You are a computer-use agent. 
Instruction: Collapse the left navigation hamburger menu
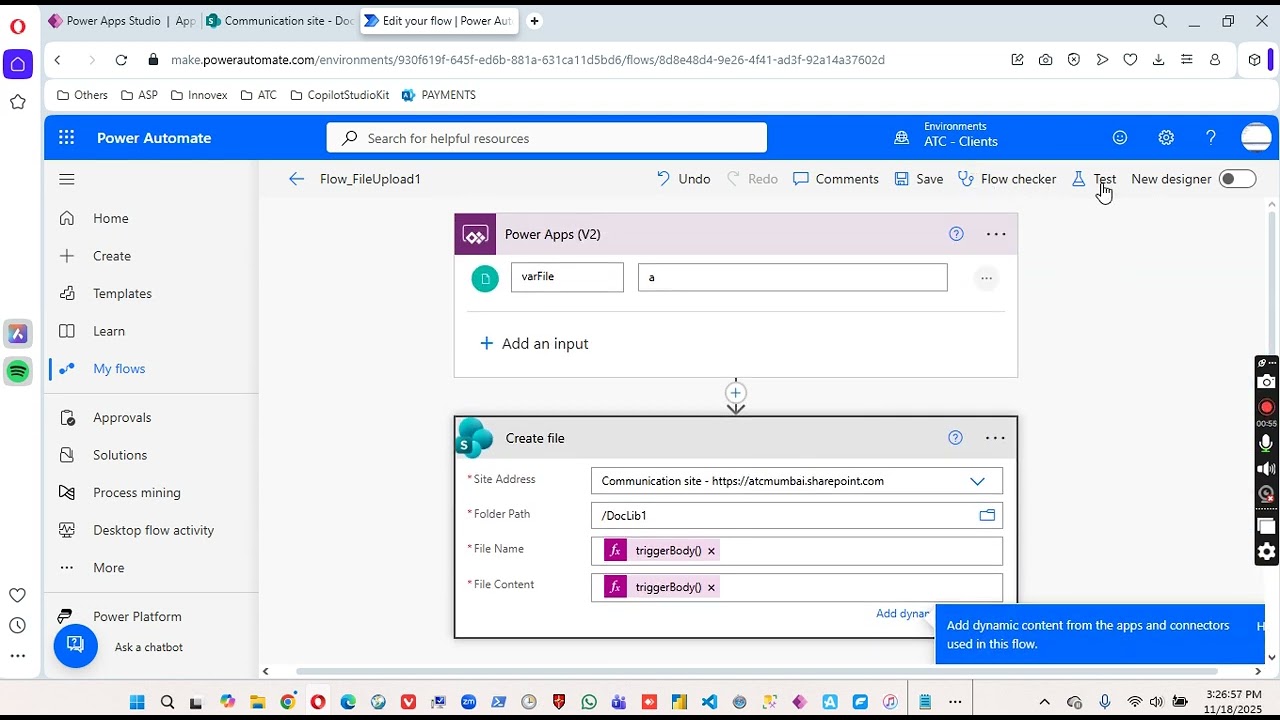[67, 179]
